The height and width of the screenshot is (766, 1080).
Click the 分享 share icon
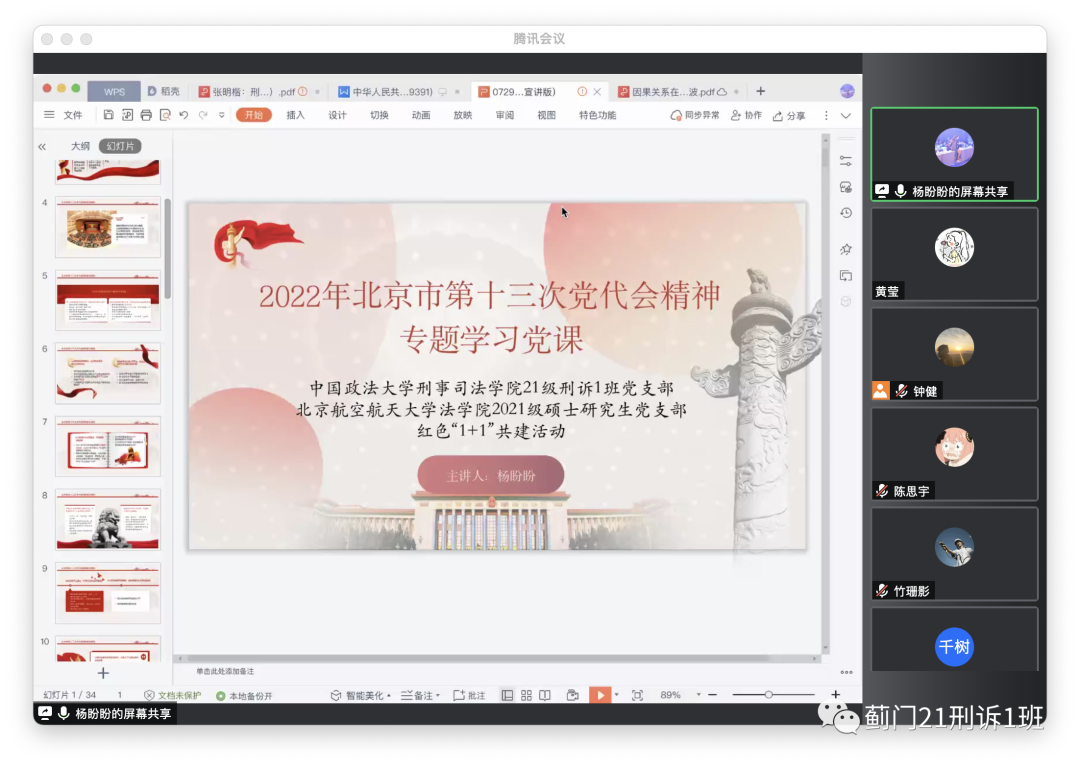(778, 116)
